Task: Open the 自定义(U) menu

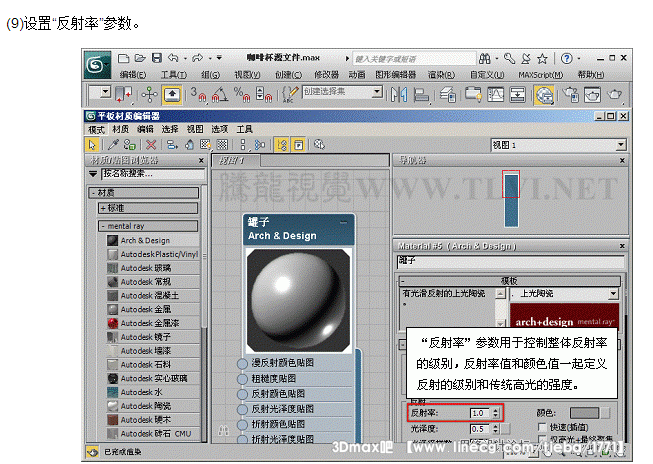Action: 487,75
